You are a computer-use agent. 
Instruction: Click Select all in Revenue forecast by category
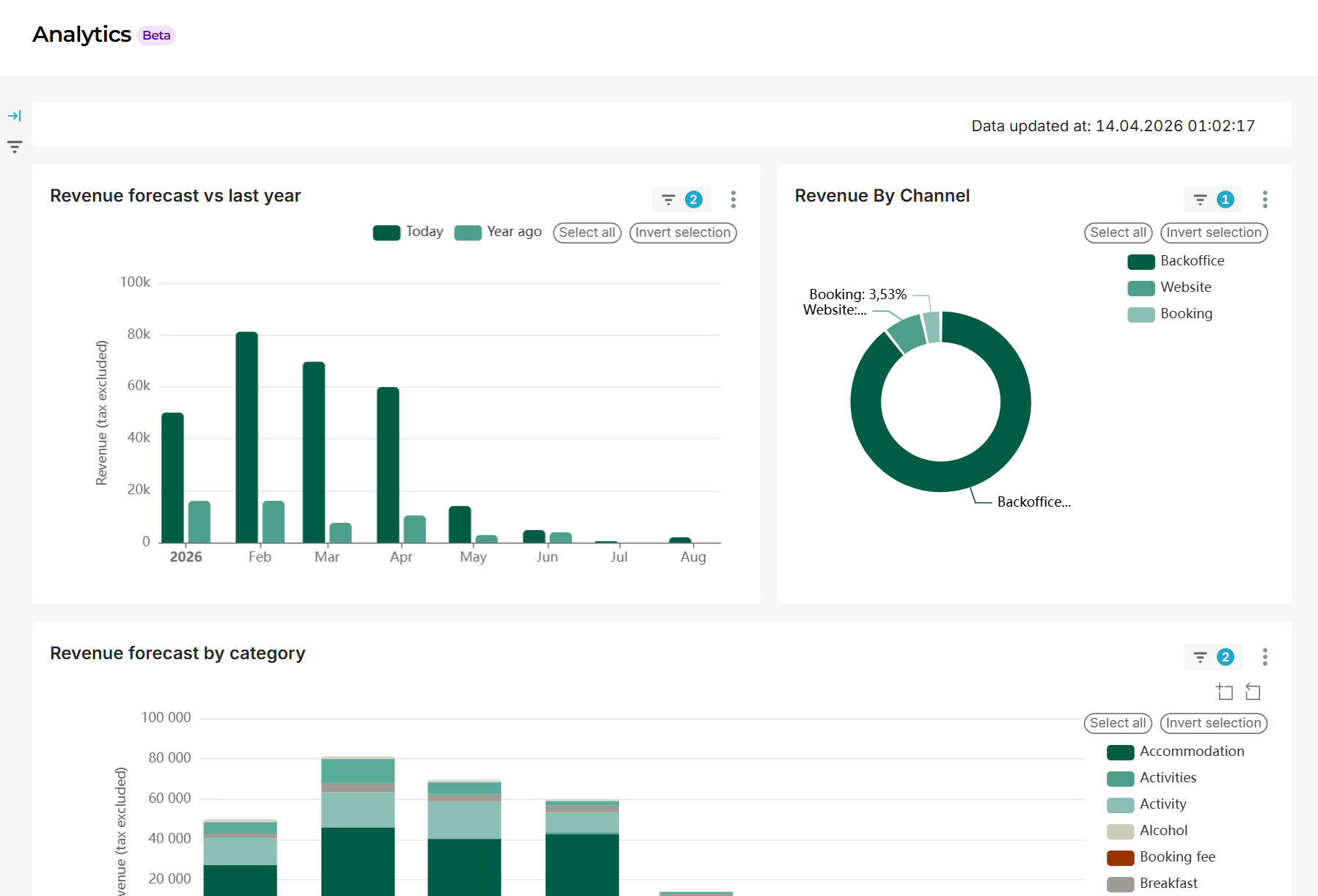(1118, 723)
